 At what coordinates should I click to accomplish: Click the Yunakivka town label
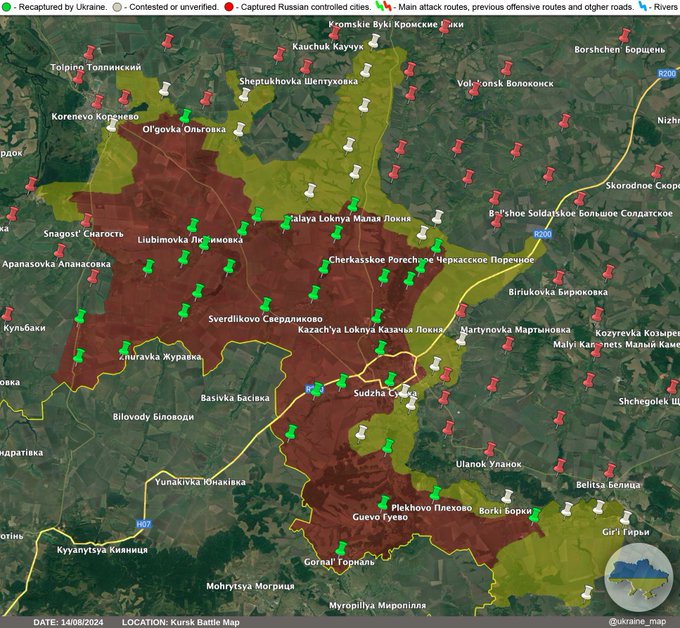tap(200, 482)
